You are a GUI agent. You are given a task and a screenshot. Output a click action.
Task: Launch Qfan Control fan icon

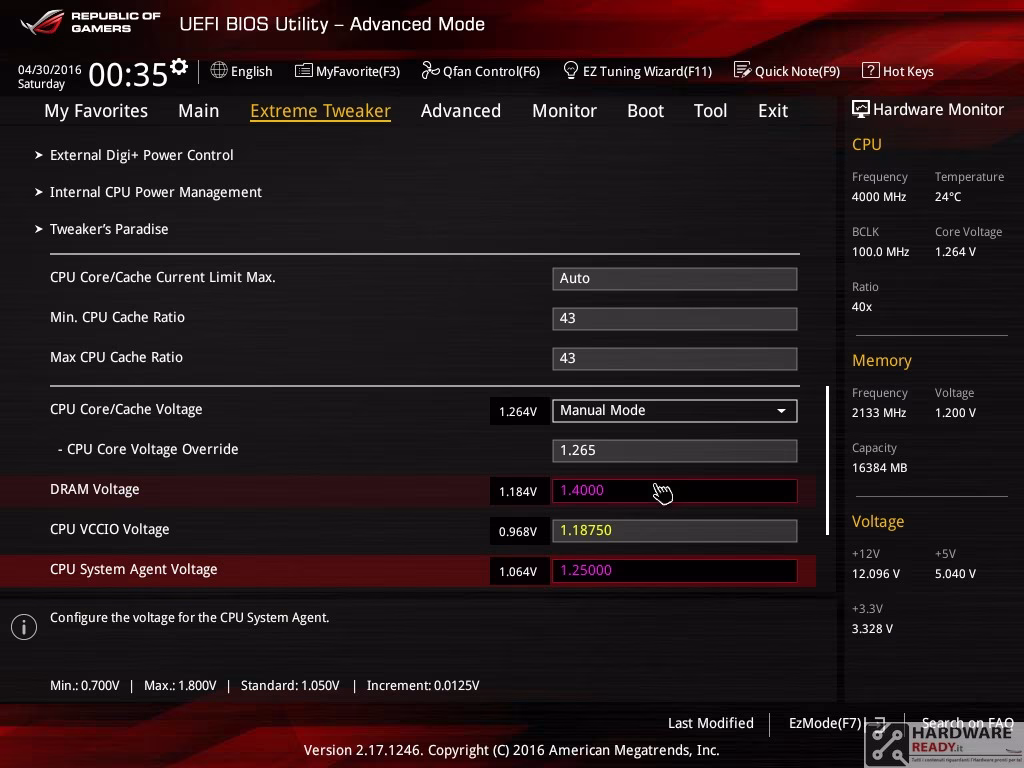pyautogui.click(x=430, y=70)
